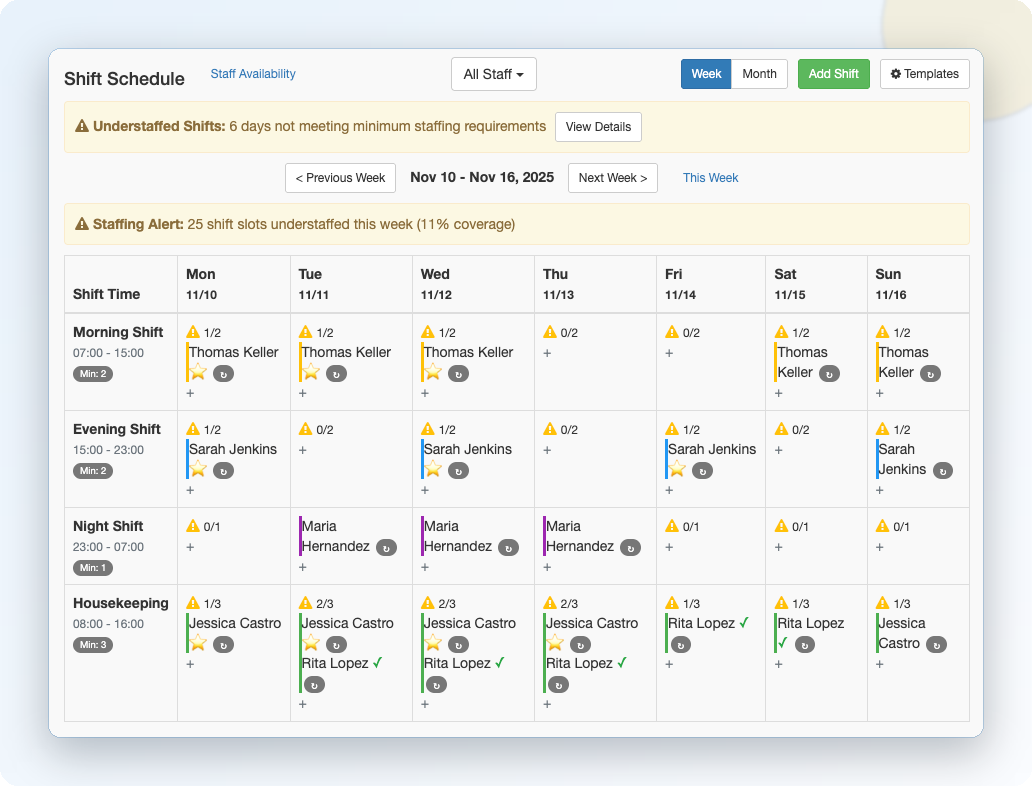Click the Nov 10 - Nov 16, 2025 date range

tap(482, 177)
